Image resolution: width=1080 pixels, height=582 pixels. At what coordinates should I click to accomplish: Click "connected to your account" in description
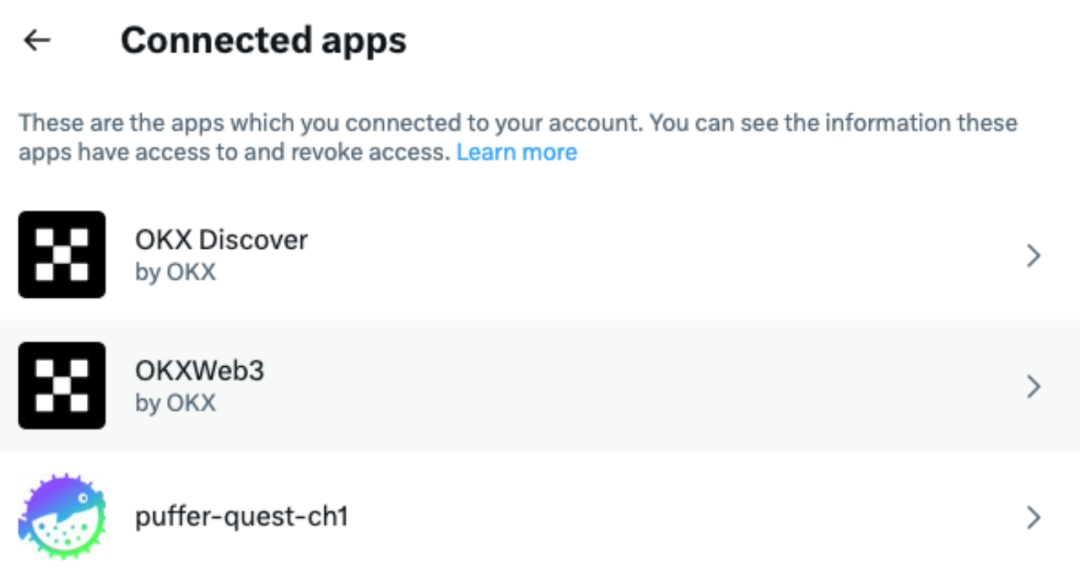click(494, 124)
